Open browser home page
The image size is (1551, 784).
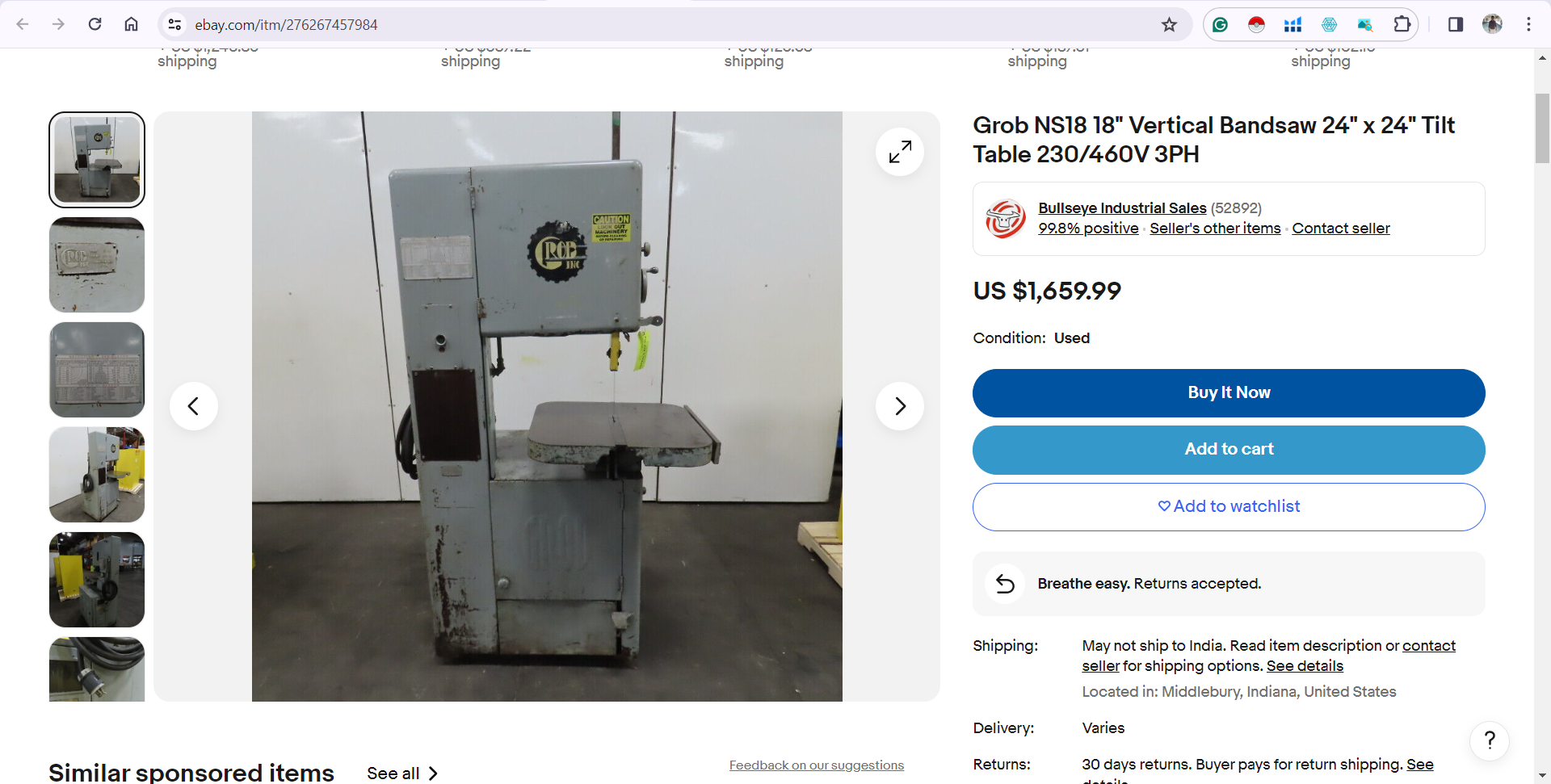(131, 24)
